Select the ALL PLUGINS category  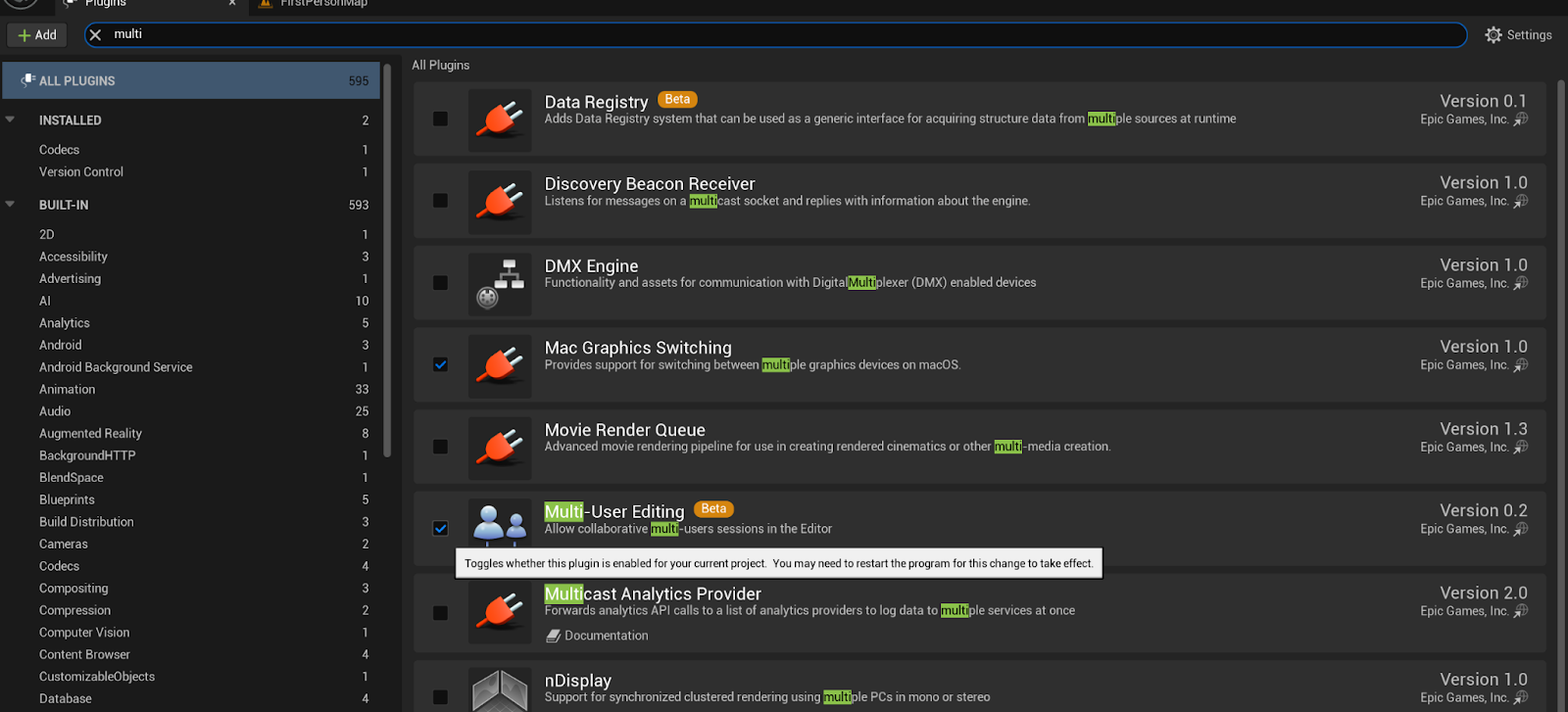pyautogui.click(x=191, y=80)
